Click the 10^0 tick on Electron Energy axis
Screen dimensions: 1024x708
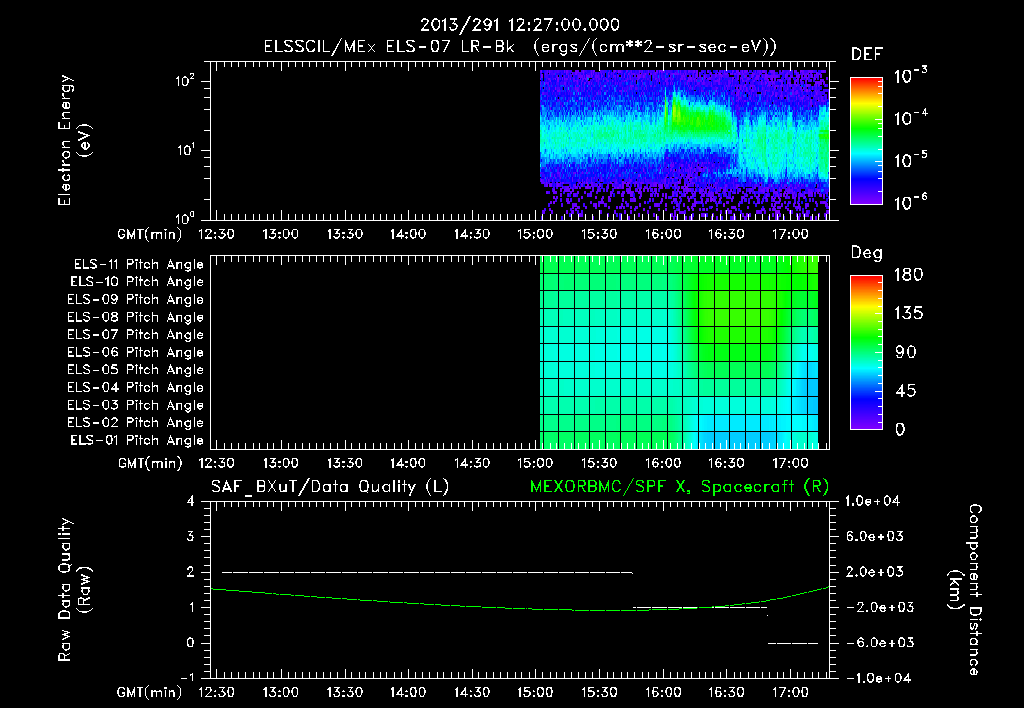click(x=185, y=217)
